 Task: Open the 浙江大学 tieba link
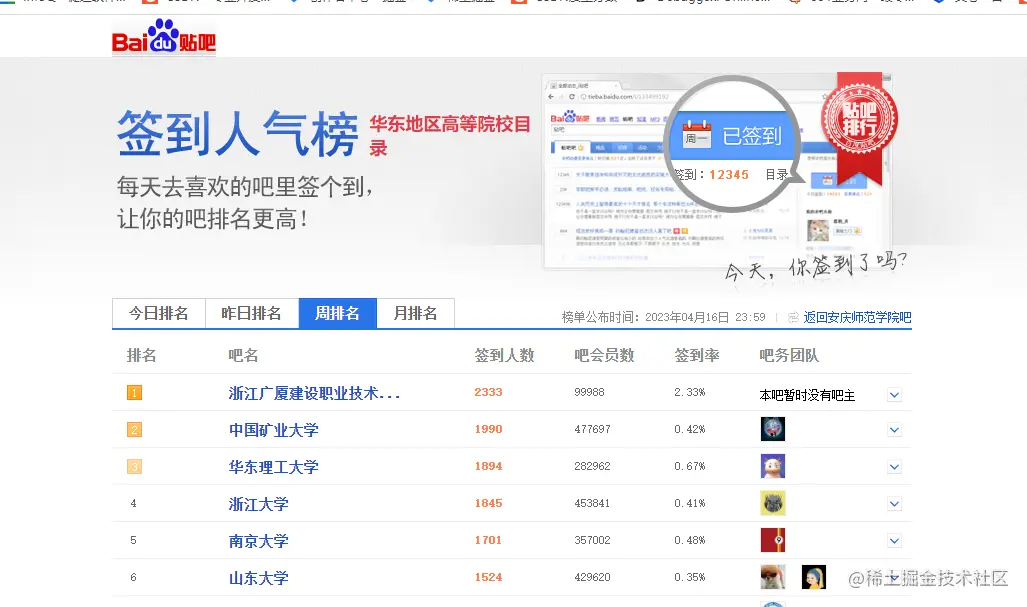[x=259, y=504]
